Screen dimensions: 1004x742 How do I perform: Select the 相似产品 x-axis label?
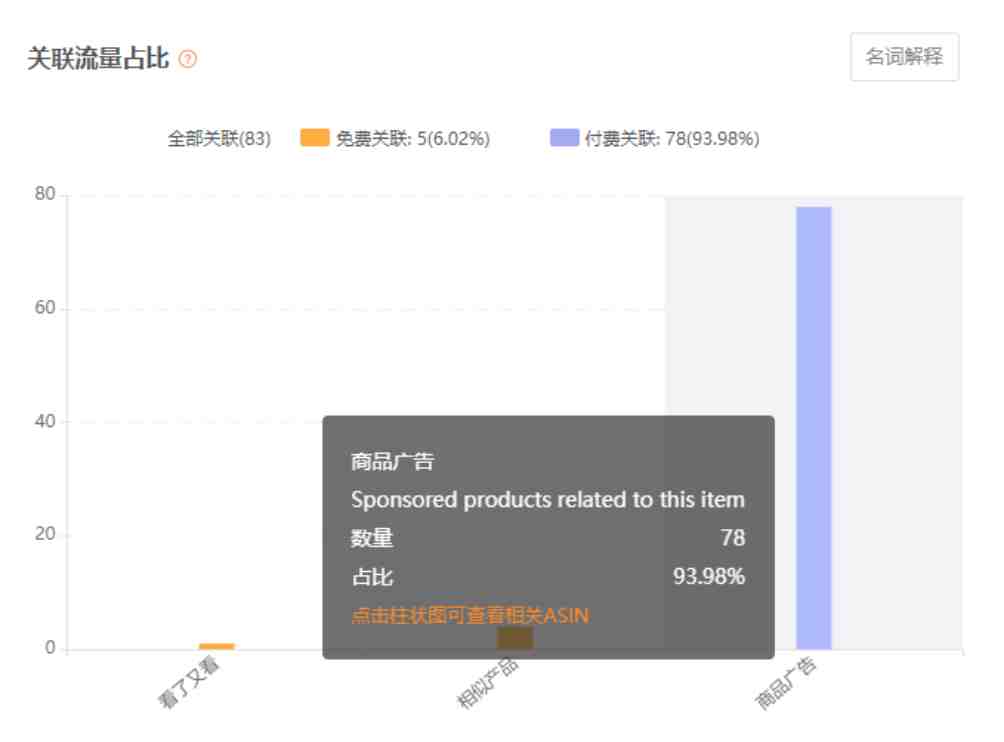[487, 682]
